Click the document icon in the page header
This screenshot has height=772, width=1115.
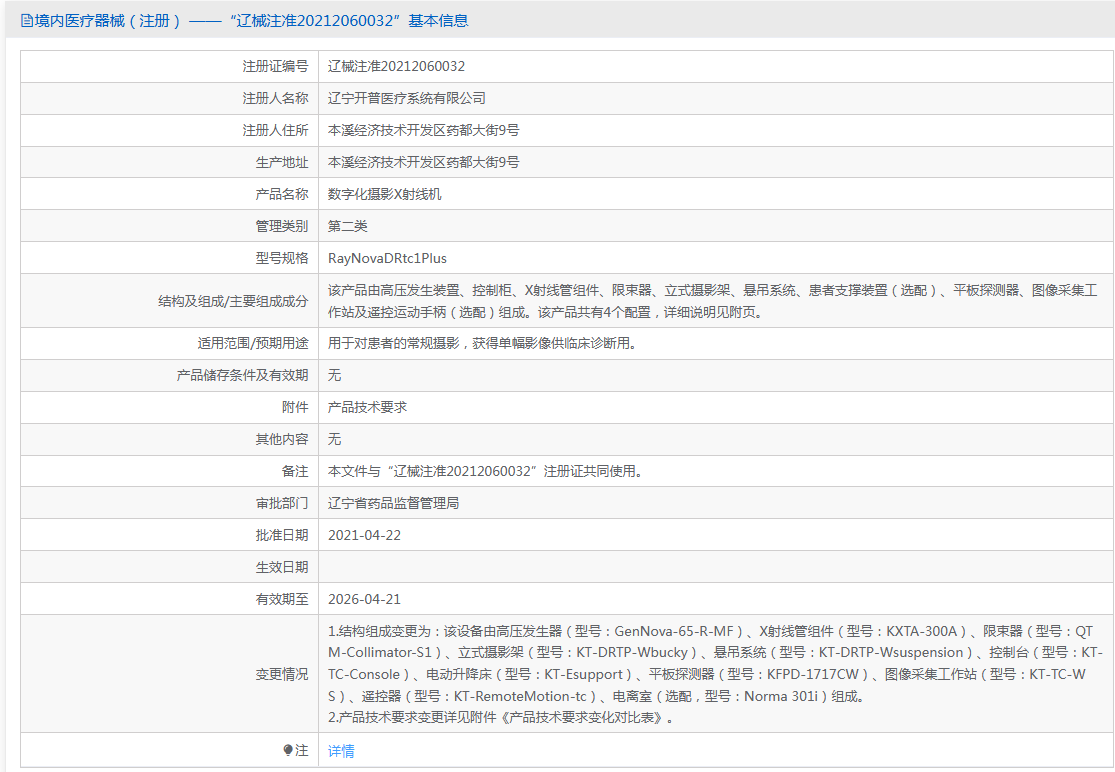pyautogui.click(x=27, y=20)
